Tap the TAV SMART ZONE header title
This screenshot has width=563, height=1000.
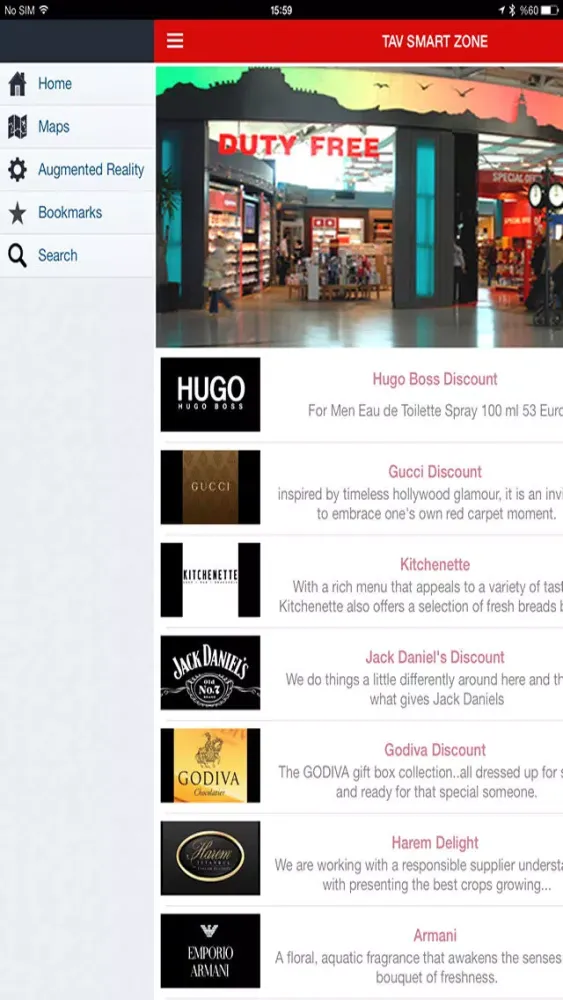(435, 41)
